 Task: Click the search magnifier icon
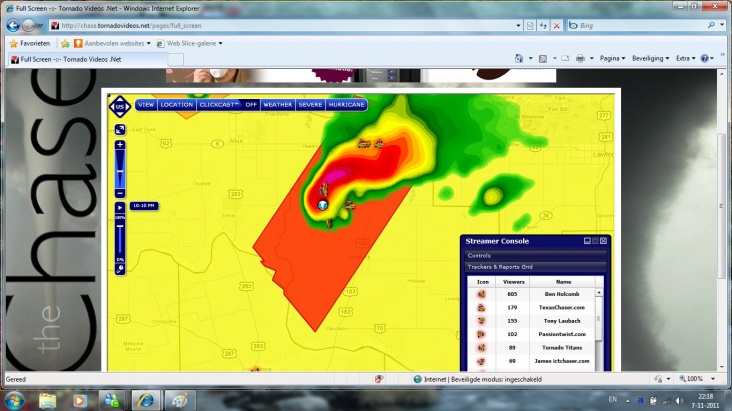point(711,25)
